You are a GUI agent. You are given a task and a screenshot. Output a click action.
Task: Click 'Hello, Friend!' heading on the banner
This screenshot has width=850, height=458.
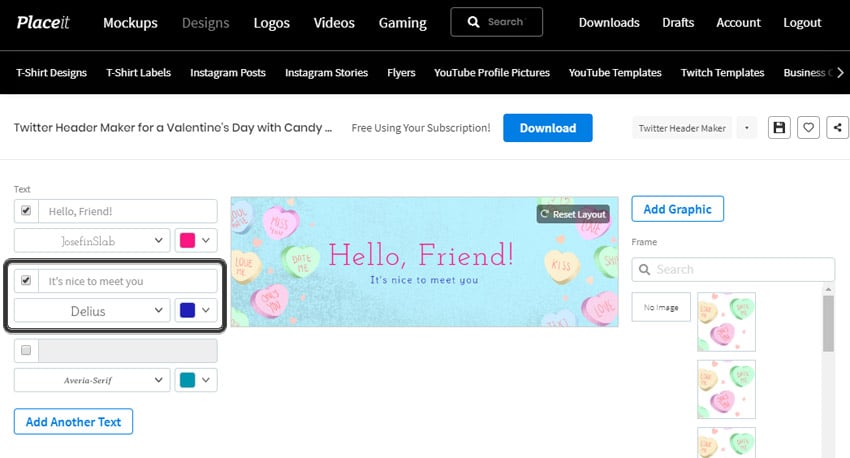coord(421,255)
